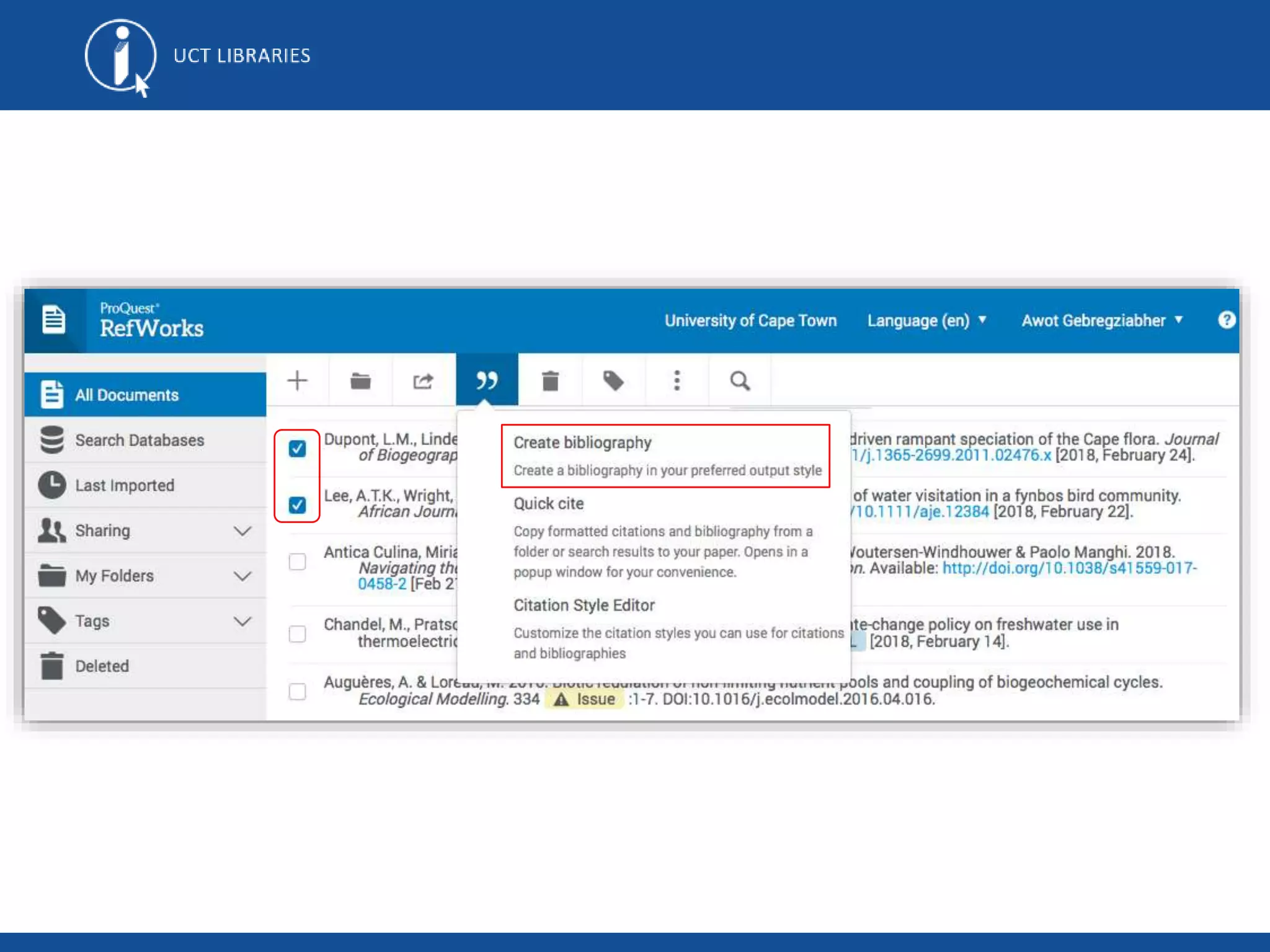Click the Tag toolbar icon

coord(613,381)
